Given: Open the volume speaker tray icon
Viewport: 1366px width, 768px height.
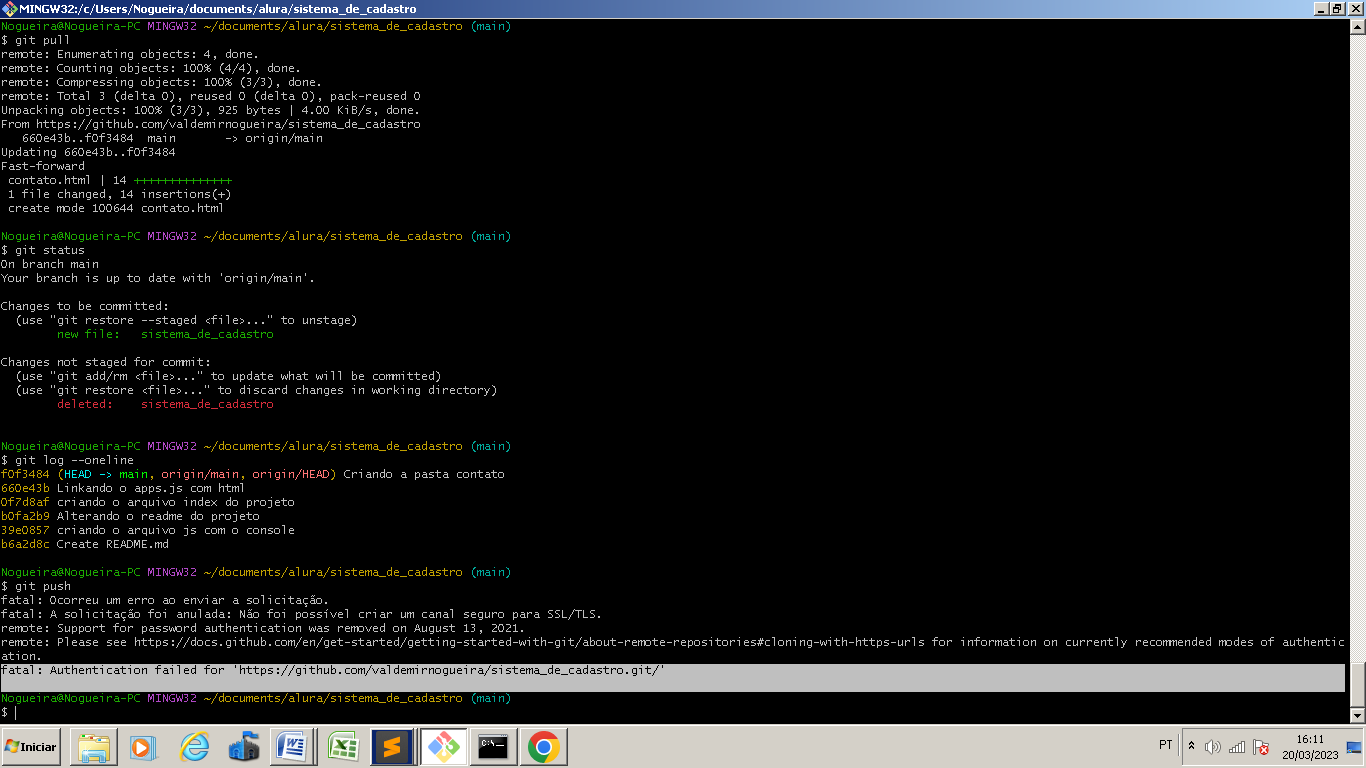Looking at the screenshot, I should coord(1213,747).
